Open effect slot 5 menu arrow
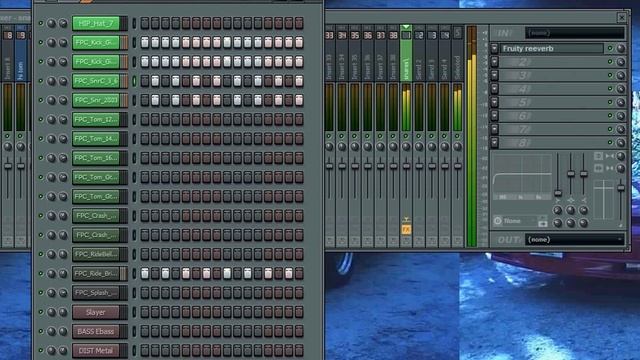Screen dimensions: 640x360 tap(494, 102)
